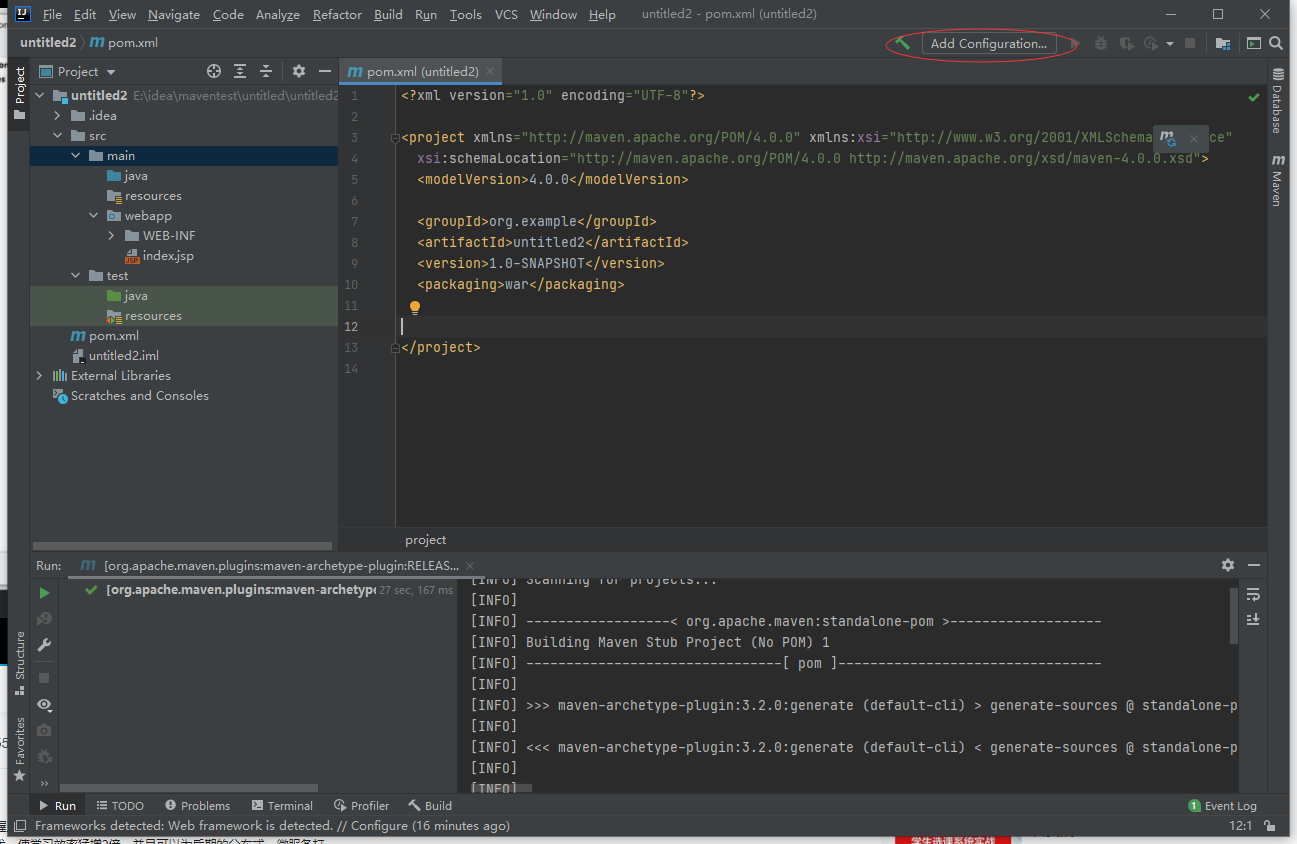Viewport: 1297px width, 844px height.
Task: Click eye icon in Run panel sidebar
Action: tap(44, 705)
